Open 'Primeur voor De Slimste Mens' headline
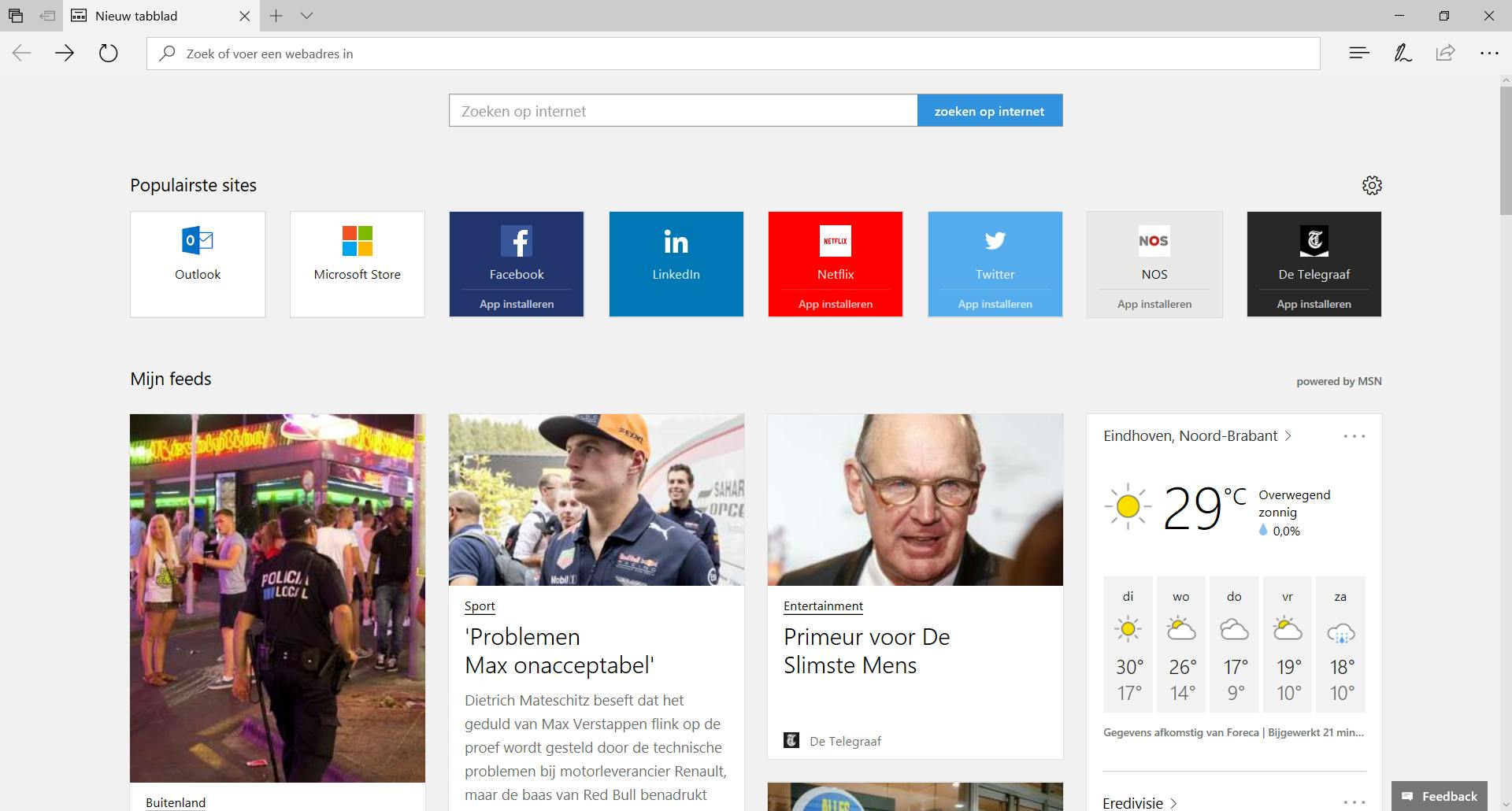Screen dimensions: 1512x811 [866, 651]
